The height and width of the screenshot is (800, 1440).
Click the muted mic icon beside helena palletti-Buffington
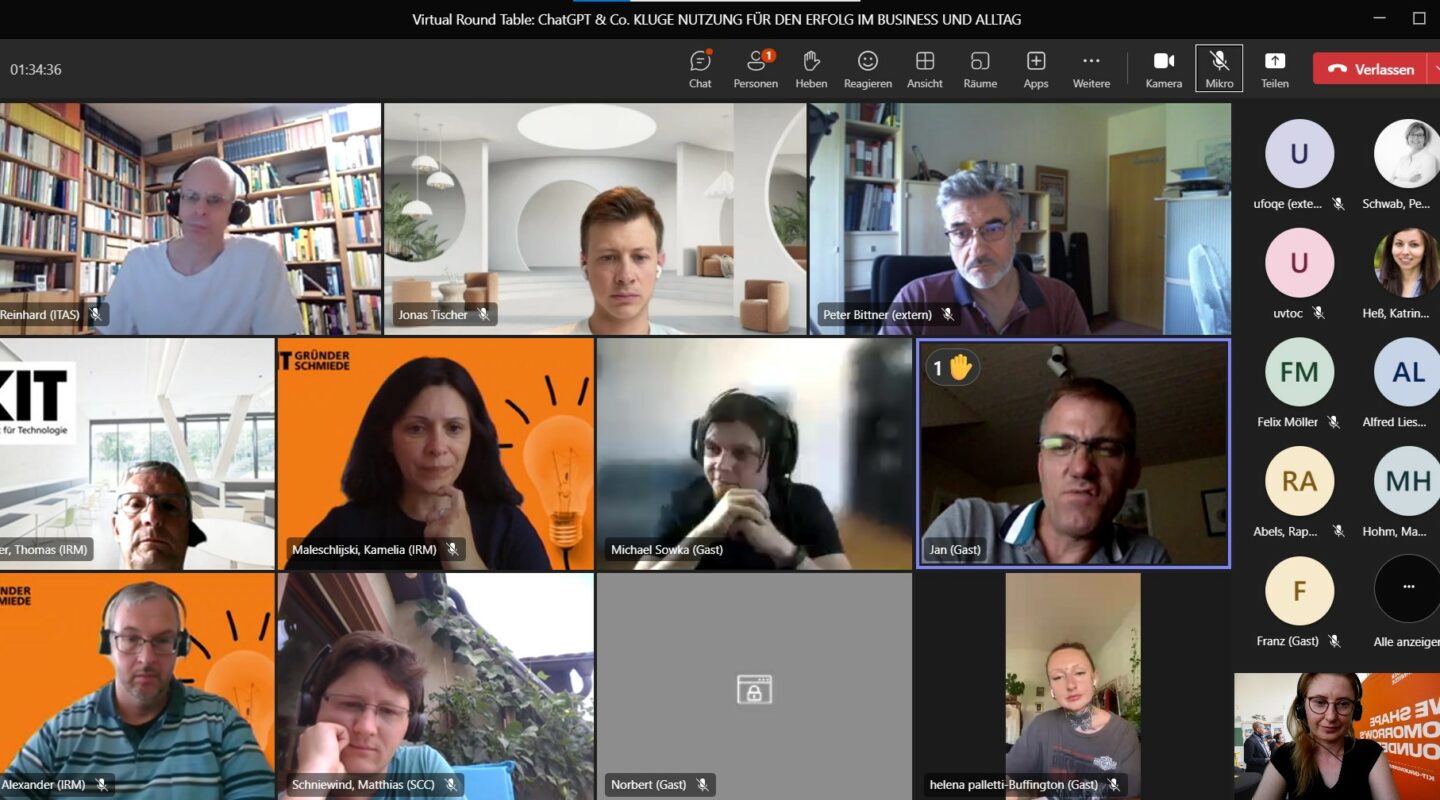pos(1114,785)
